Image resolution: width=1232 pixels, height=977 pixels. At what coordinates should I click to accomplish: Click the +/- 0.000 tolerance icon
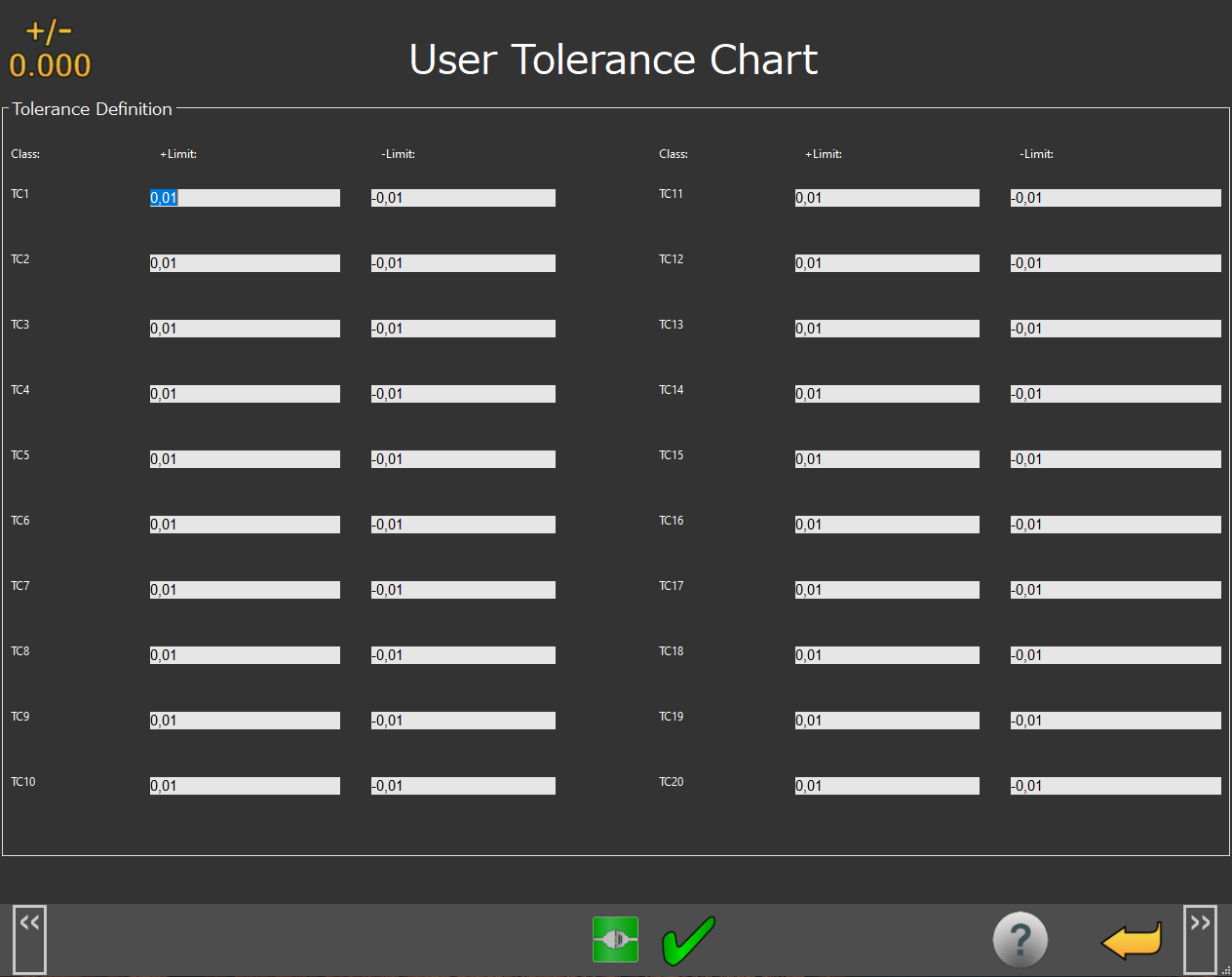50,51
